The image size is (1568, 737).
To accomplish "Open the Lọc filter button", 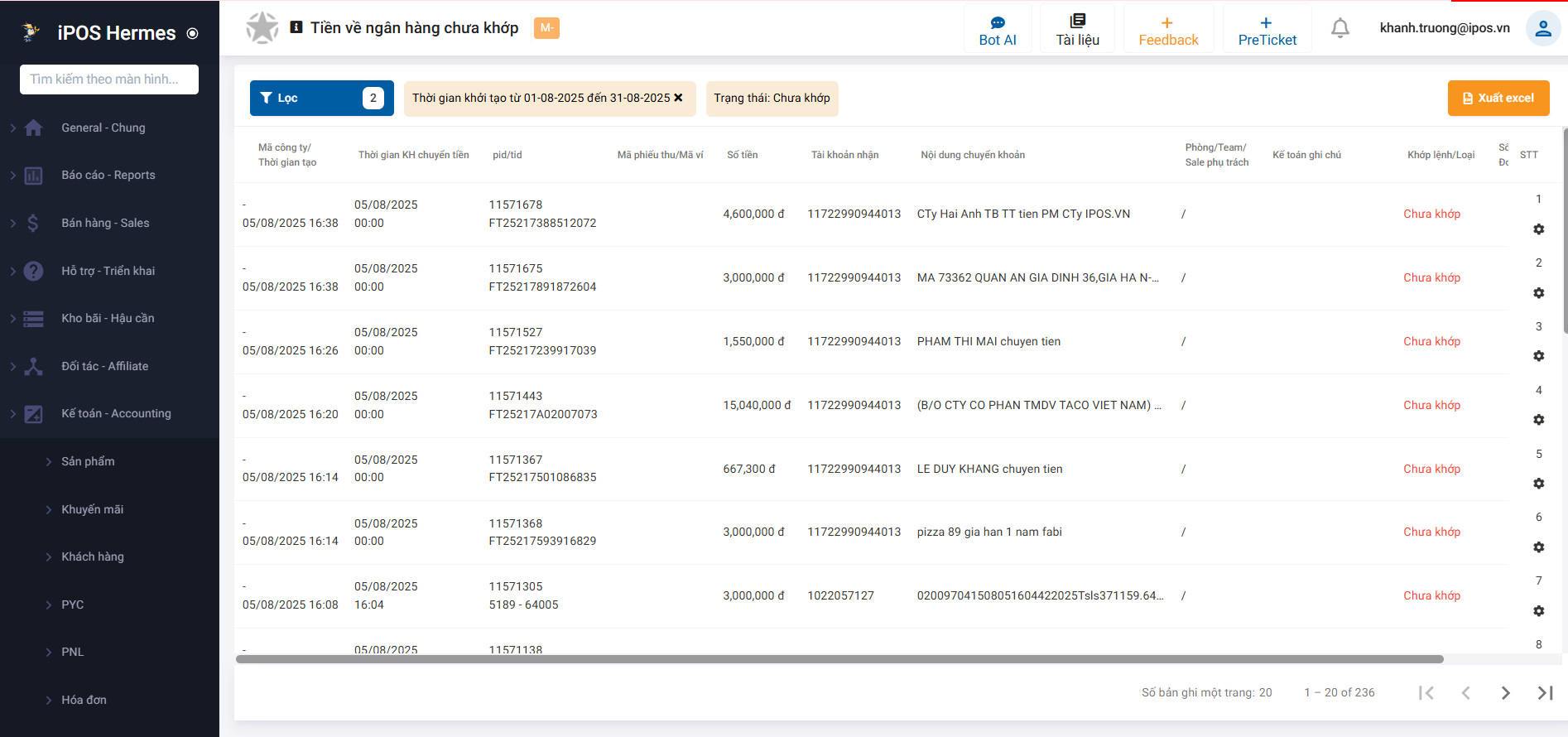I will pos(322,98).
